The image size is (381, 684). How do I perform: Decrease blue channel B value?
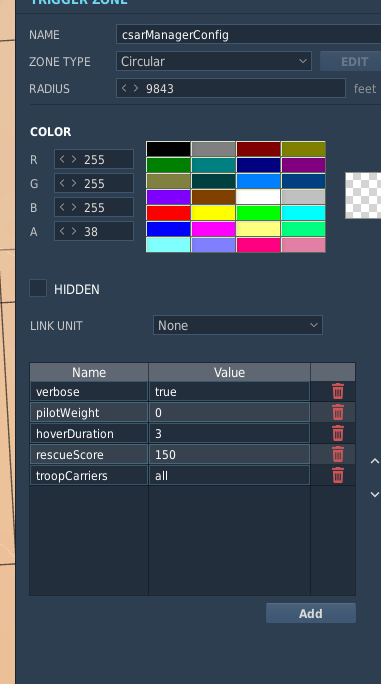click(x=62, y=207)
